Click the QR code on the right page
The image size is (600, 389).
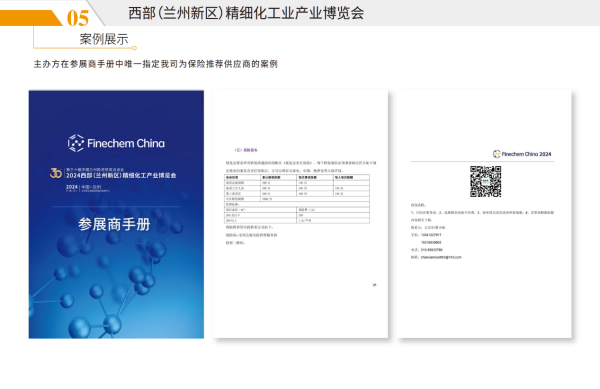click(x=486, y=181)
